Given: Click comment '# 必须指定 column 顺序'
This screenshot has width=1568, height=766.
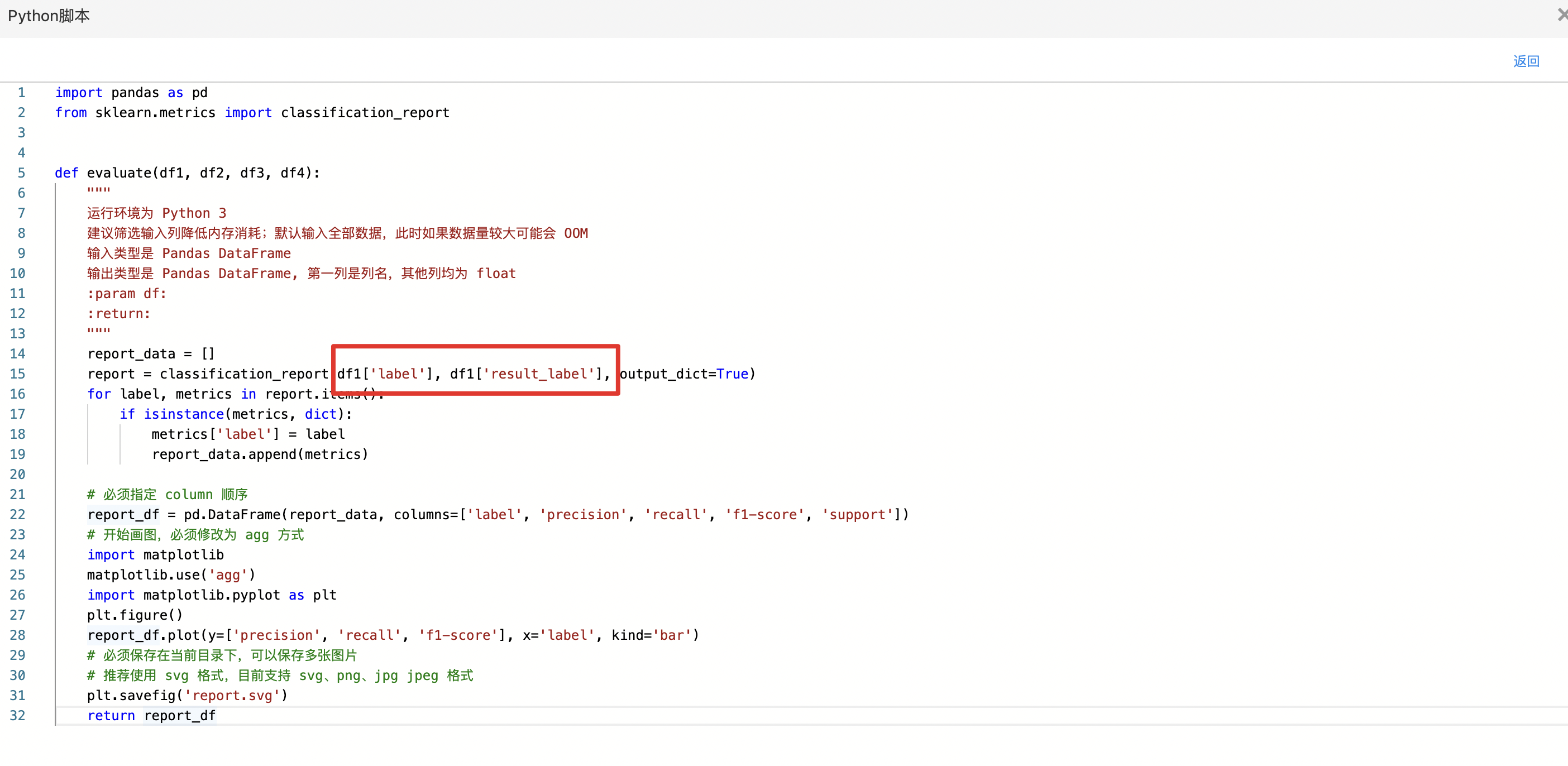Looking at the screenshot, I should (x=168, y=494).
